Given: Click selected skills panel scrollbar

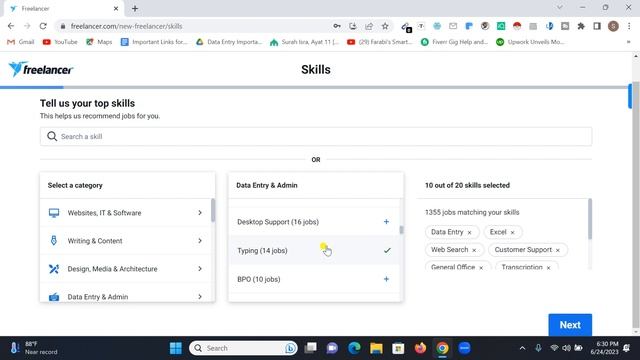Looking at the screenshot, I should [x=589, y=219].
